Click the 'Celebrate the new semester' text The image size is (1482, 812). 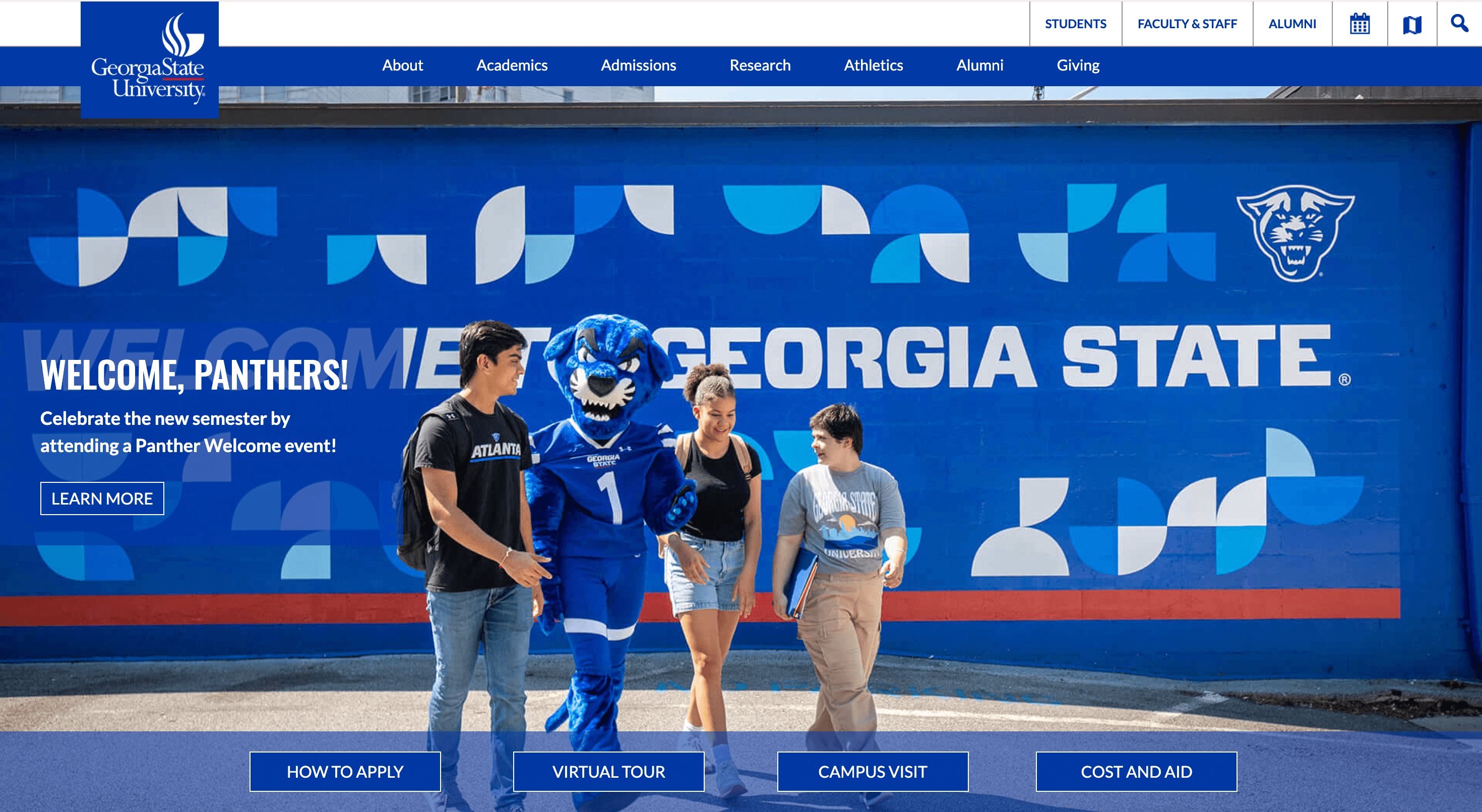188,432
